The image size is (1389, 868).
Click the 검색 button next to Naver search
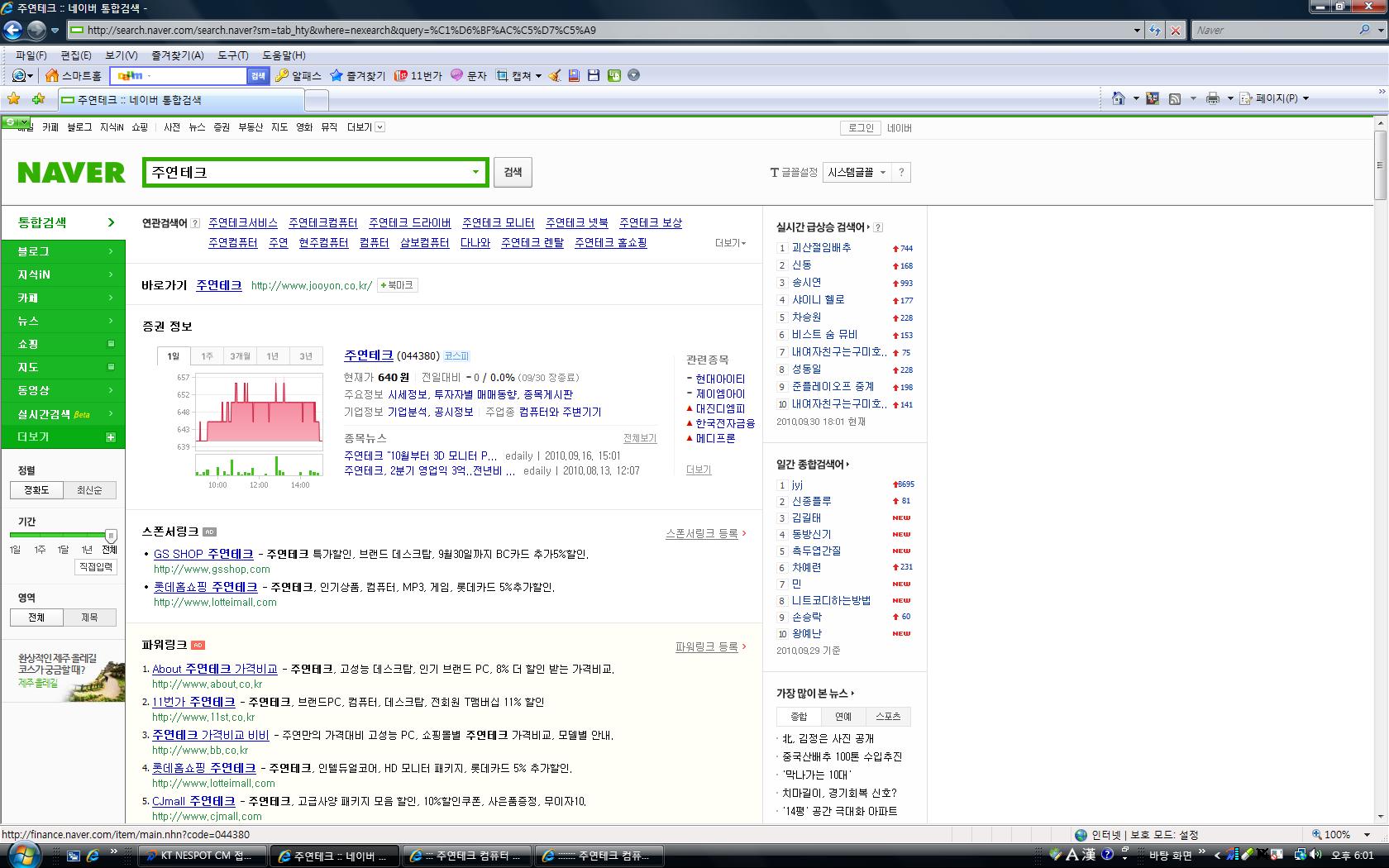[513, 172]
